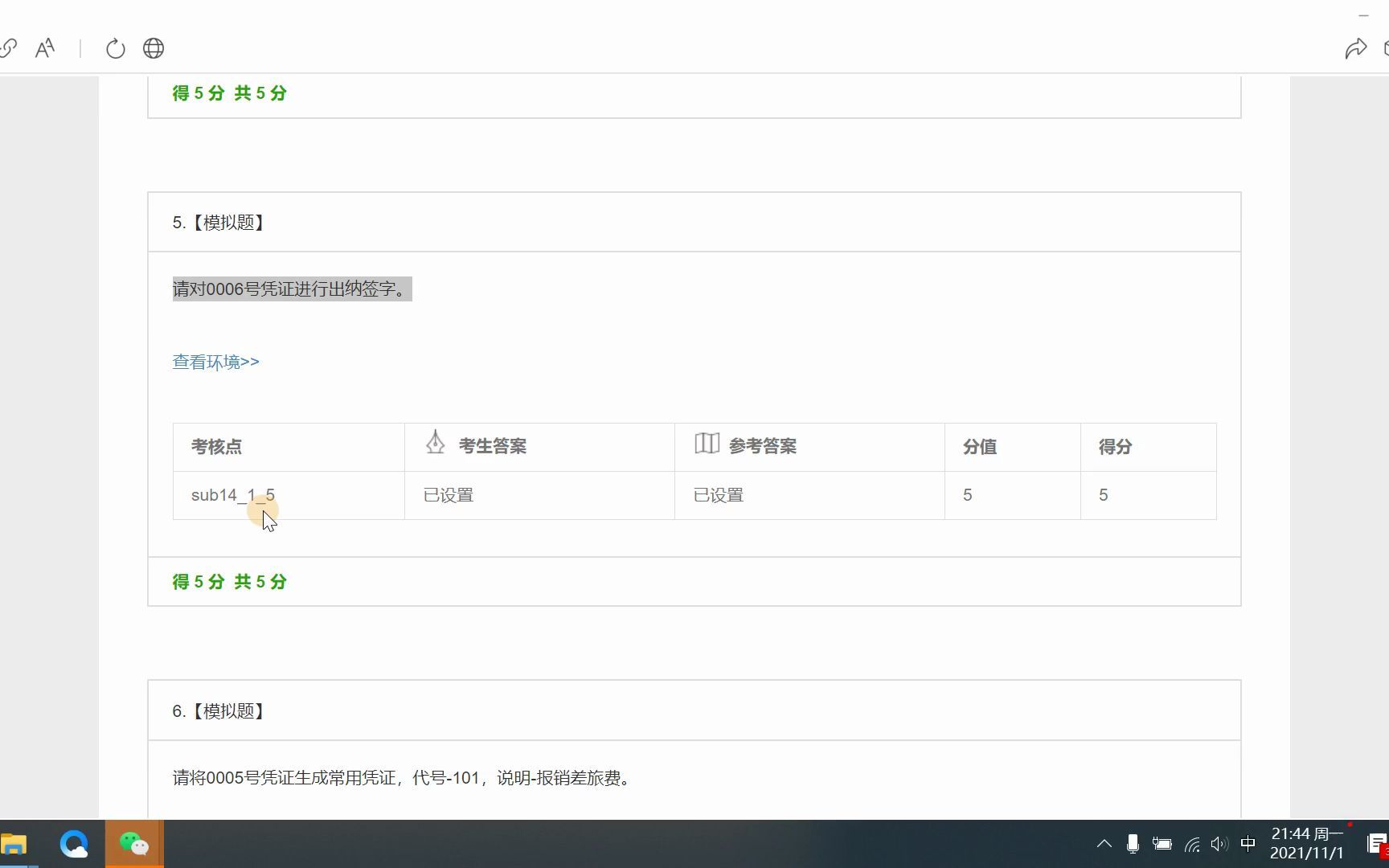
Task: Open the notification center icon
Action: coord(1377,844)
